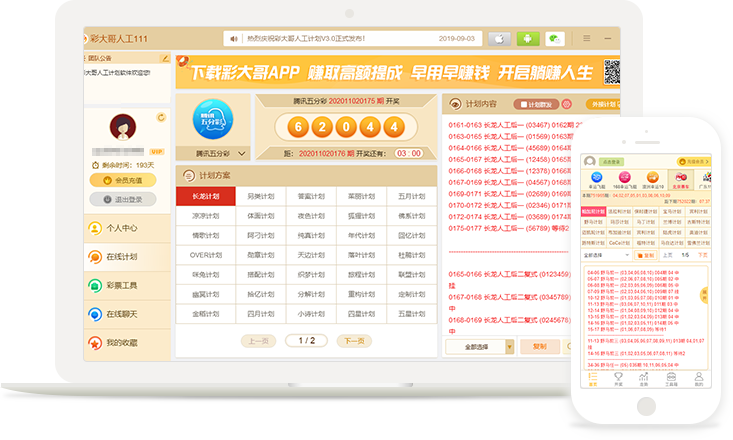
Task: Open the WeChat icon button
Action: pos(555,39)
